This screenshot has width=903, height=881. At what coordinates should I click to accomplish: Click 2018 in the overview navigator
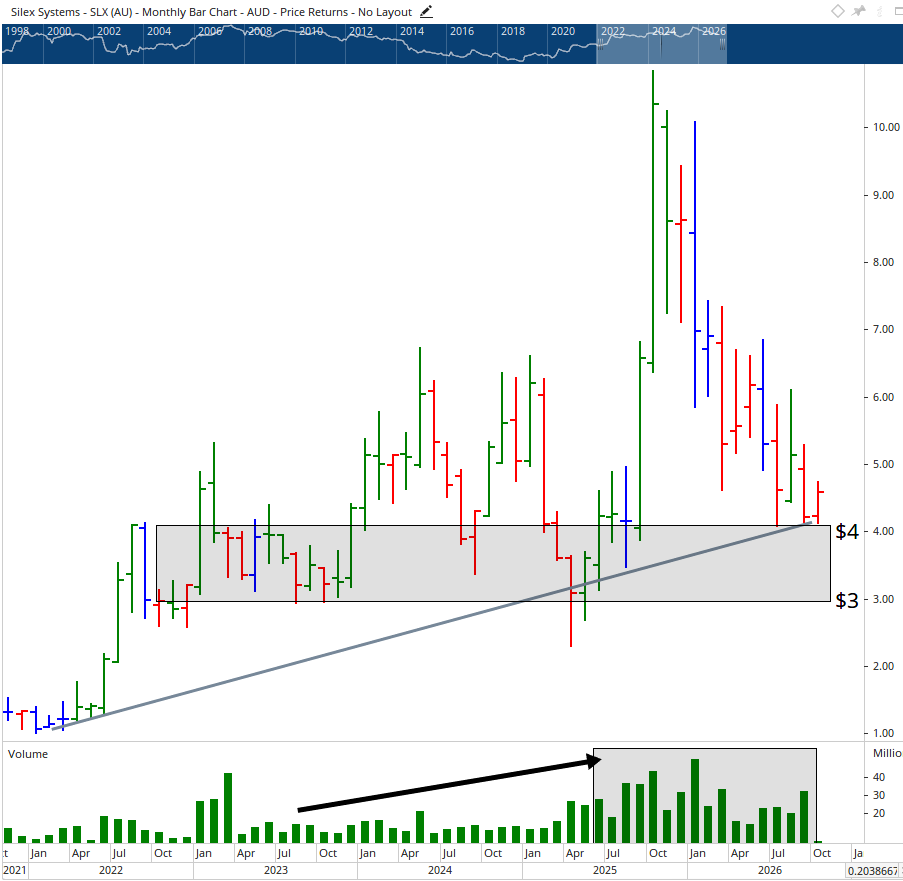tap(513, 31)
